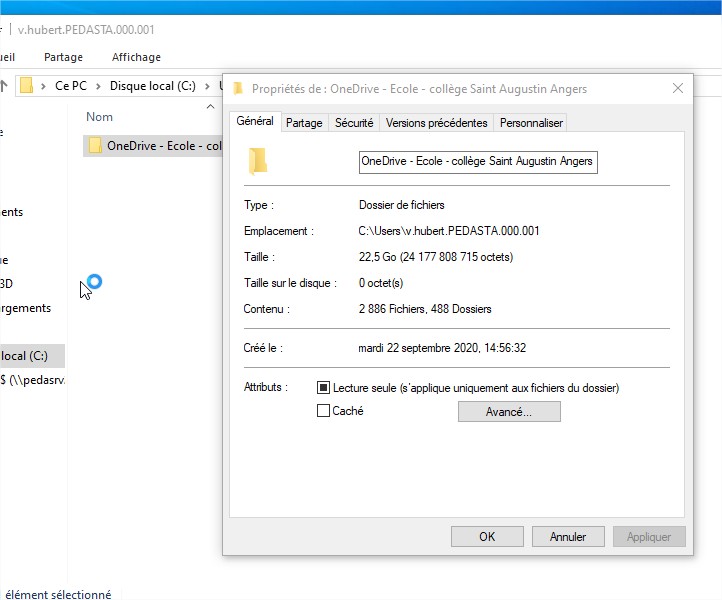This screenshot has width=722, height=600.
Task: Click the Emplacement path value
Action: [x=449, y=231]
